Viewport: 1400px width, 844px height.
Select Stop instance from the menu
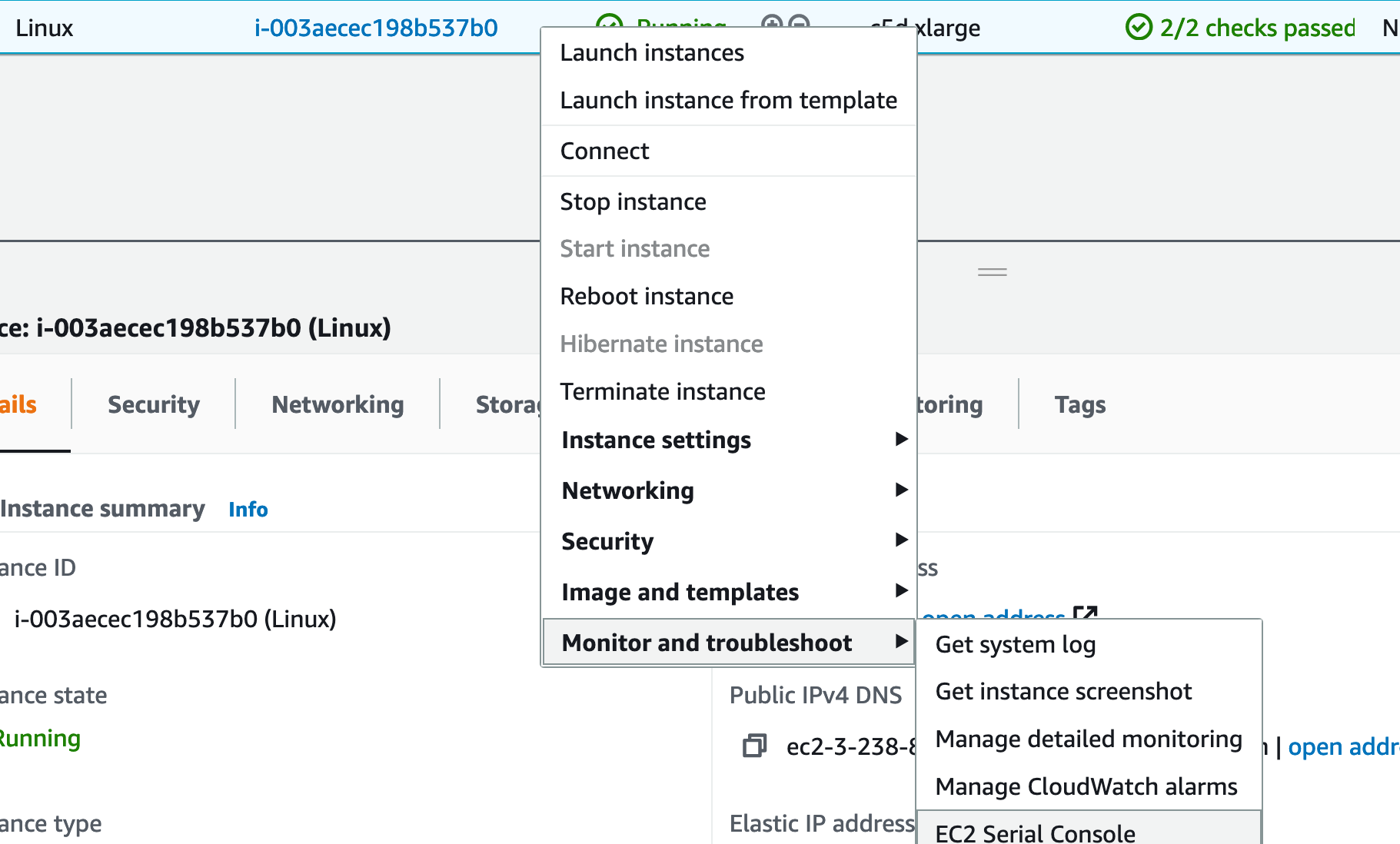633,201
